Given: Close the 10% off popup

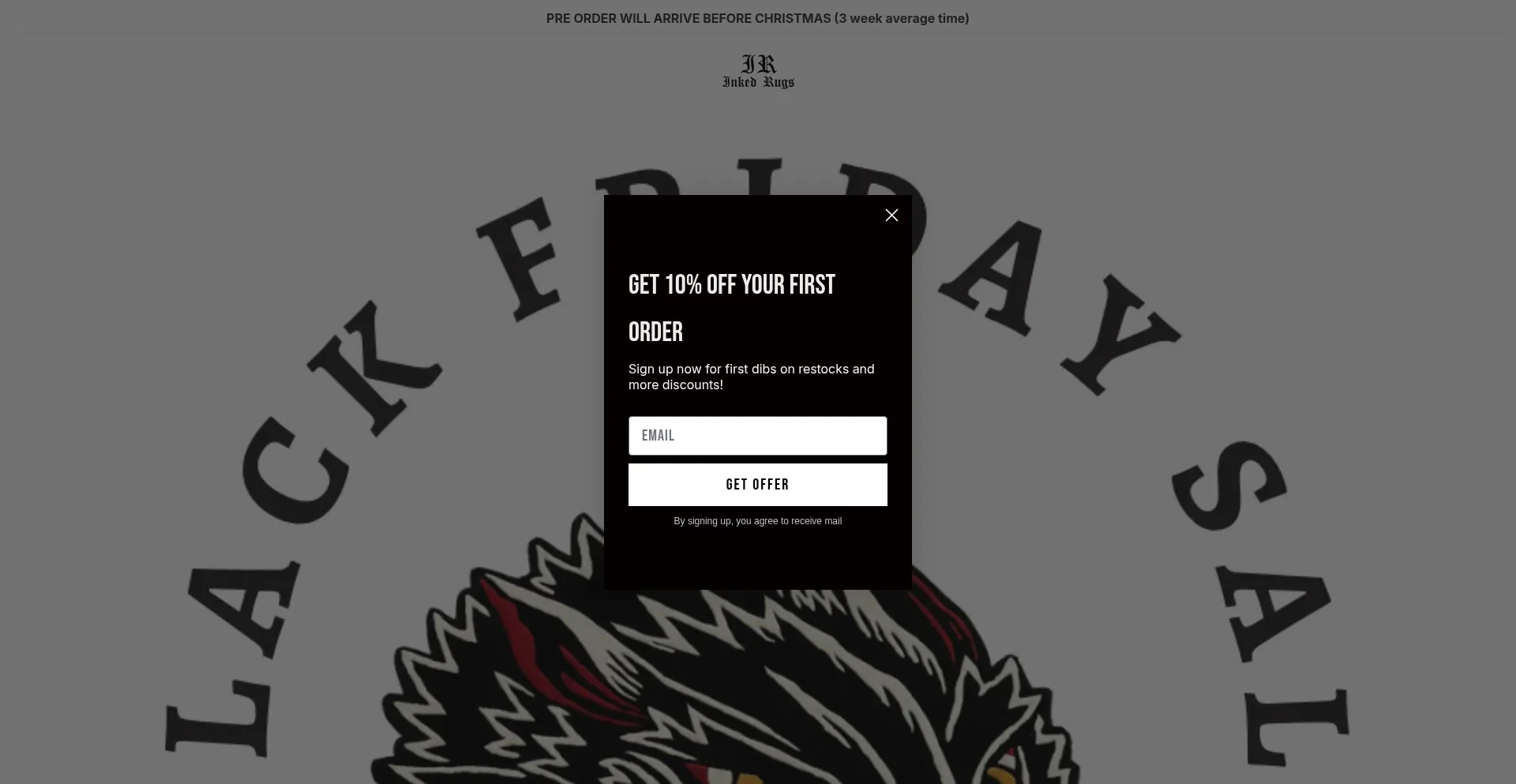Looking at the screenshot, I should (891, 216).
